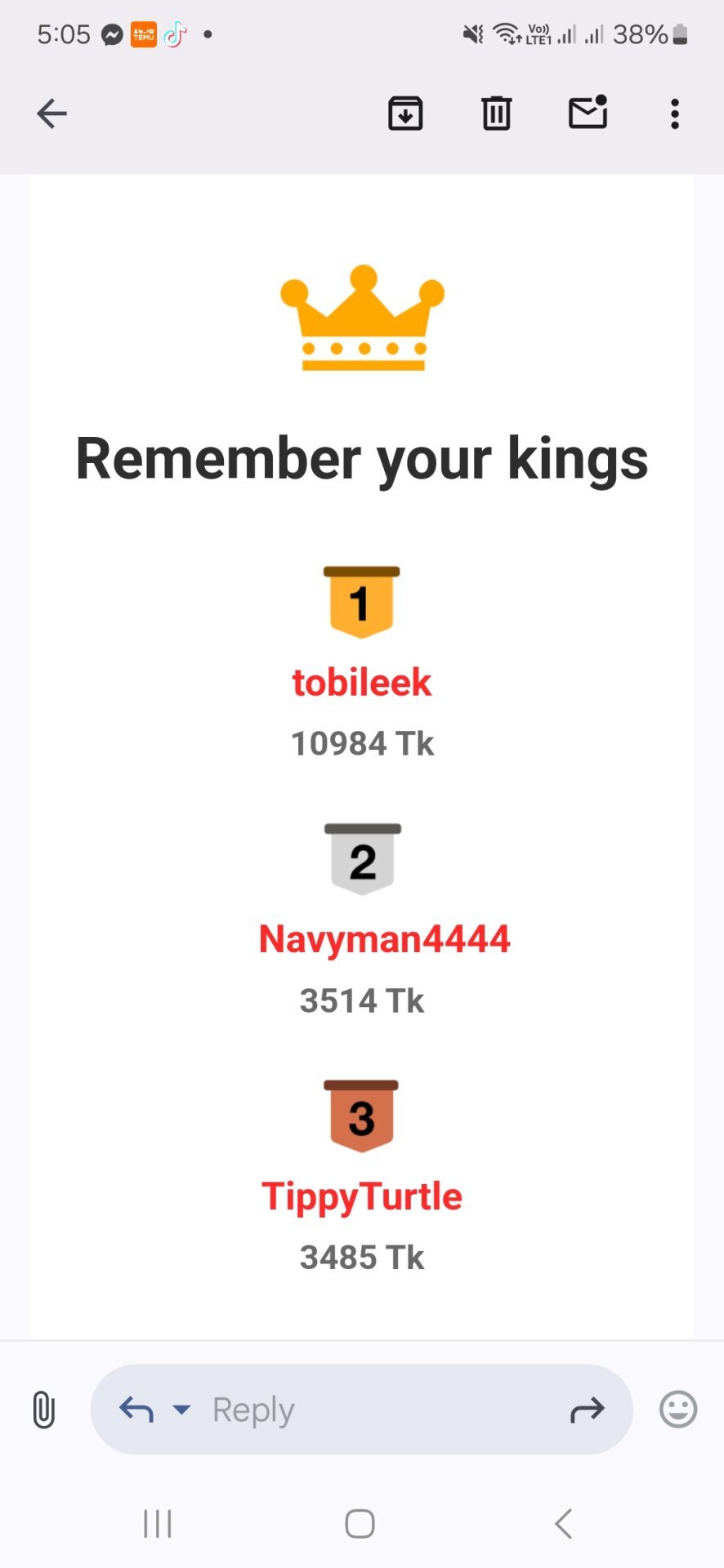
Task: Open the three-dot overflow menu
Action: tap(675, 114)
